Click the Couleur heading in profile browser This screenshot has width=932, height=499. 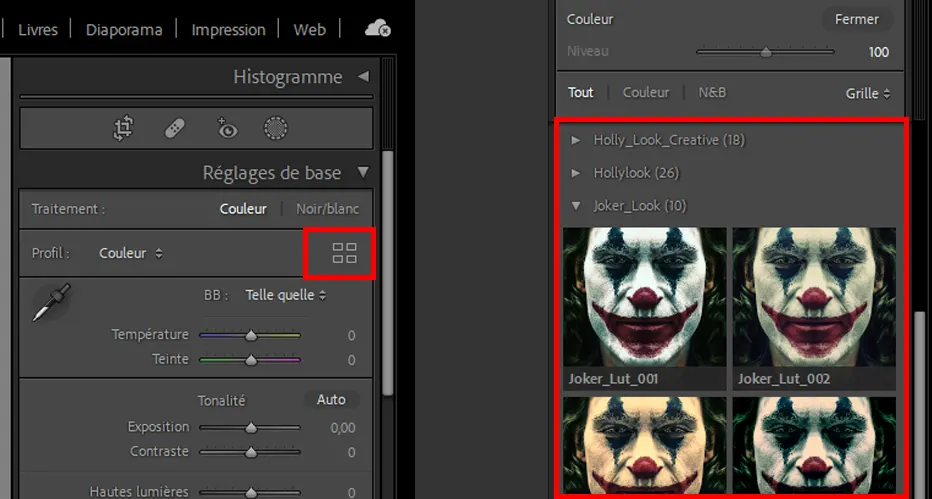coord(590,19)
